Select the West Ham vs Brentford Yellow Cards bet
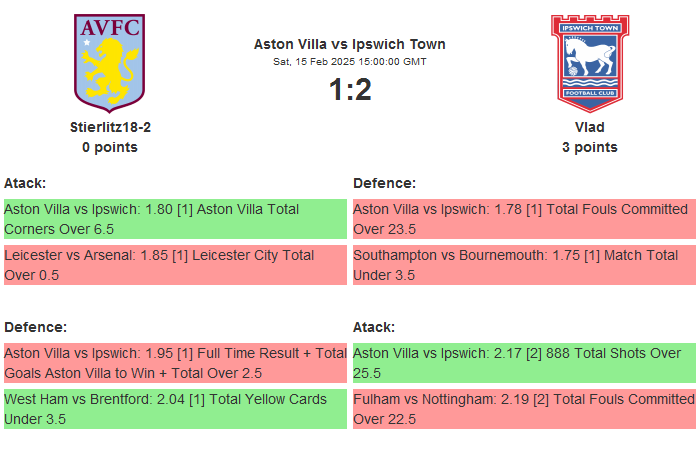Screen dimensions: 700x460 pyautogui.click(x=175, y=408)
